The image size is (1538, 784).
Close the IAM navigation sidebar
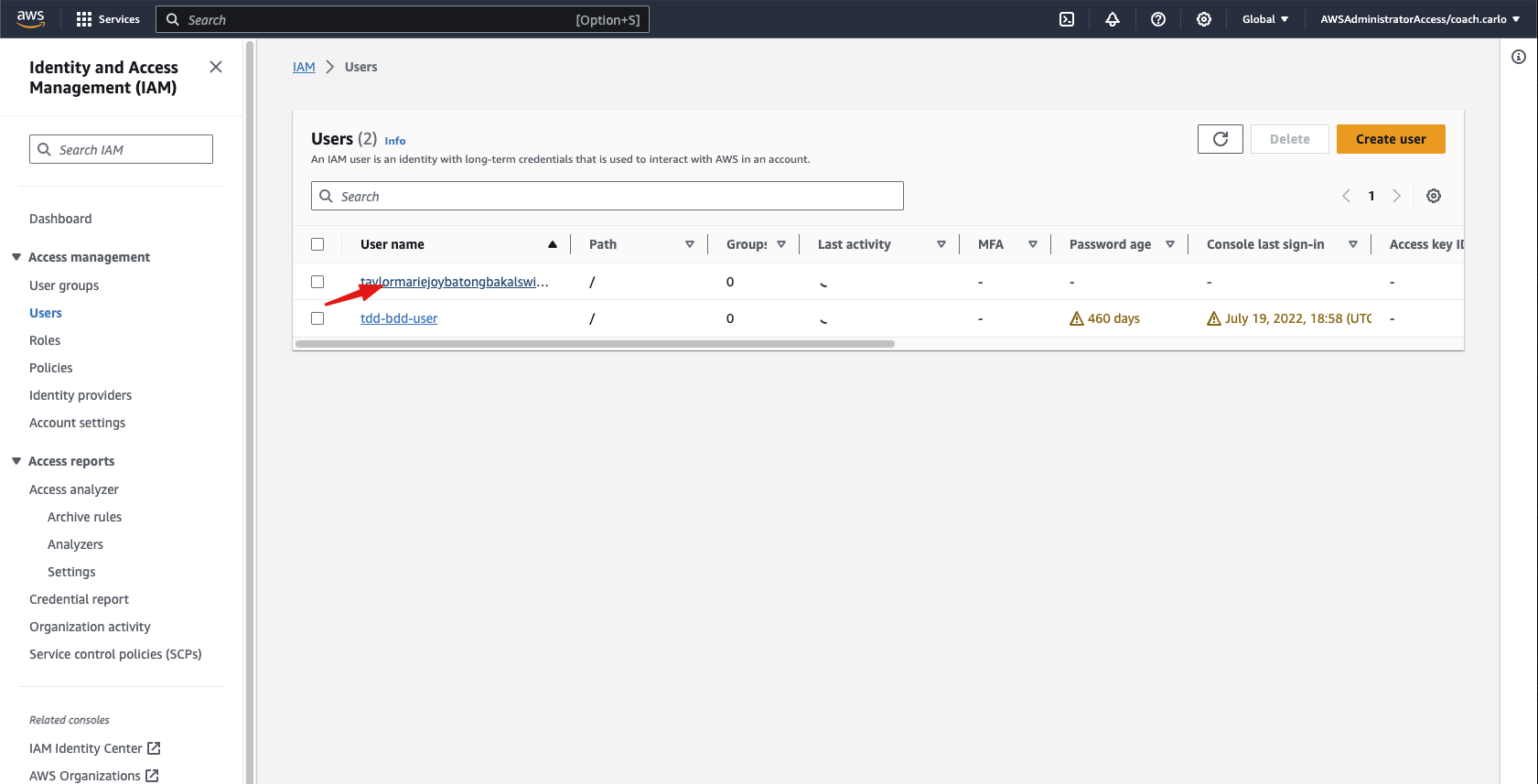[x=216, y=67]
